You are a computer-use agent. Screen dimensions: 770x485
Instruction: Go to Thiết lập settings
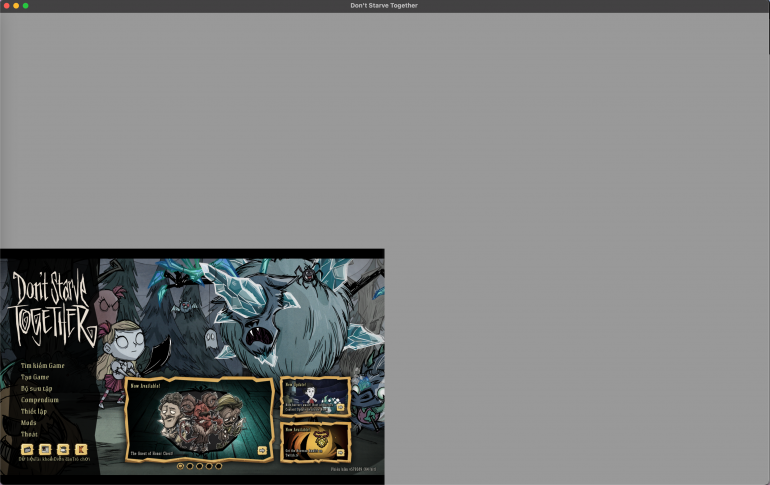click(x=34, y=411)
